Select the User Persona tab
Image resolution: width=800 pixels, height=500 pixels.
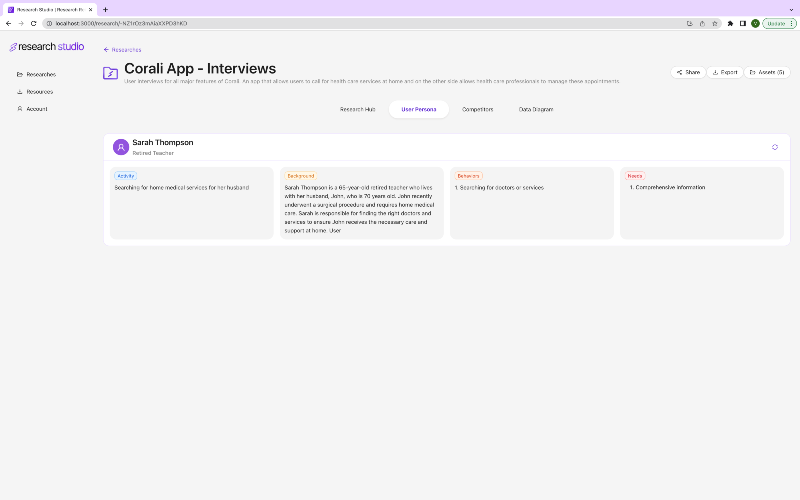click(x=418, y=109)
